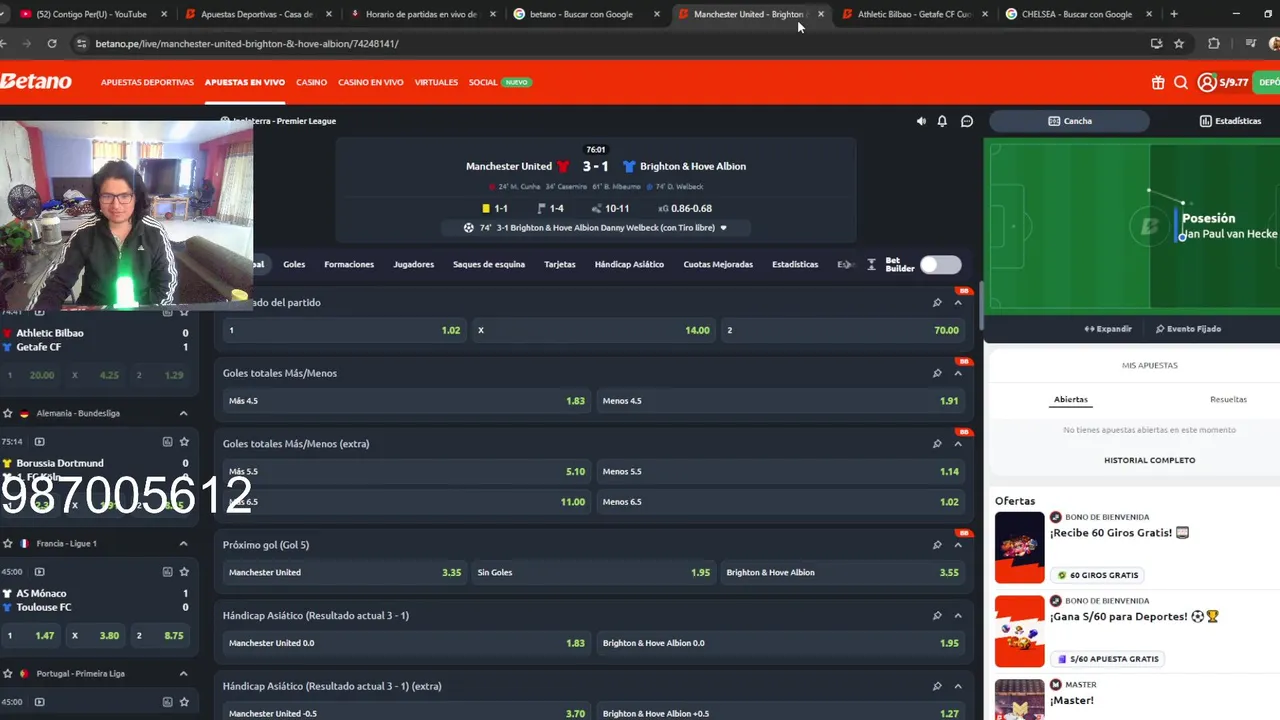Pin the Goles totales Más/Menos (extra) market
The height and width of the screenshot is (720, 1280).
[x=937, y=444]
